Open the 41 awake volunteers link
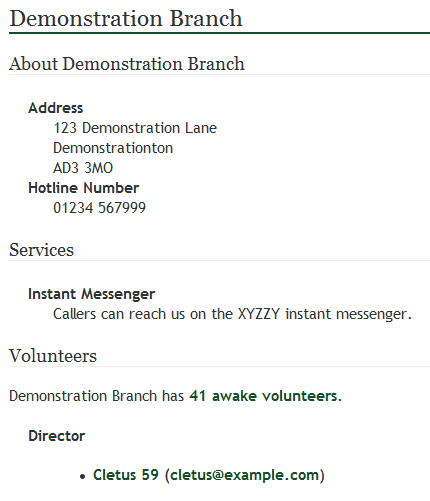The width and height of the screenshot is (430, 501). click(265, 396)
